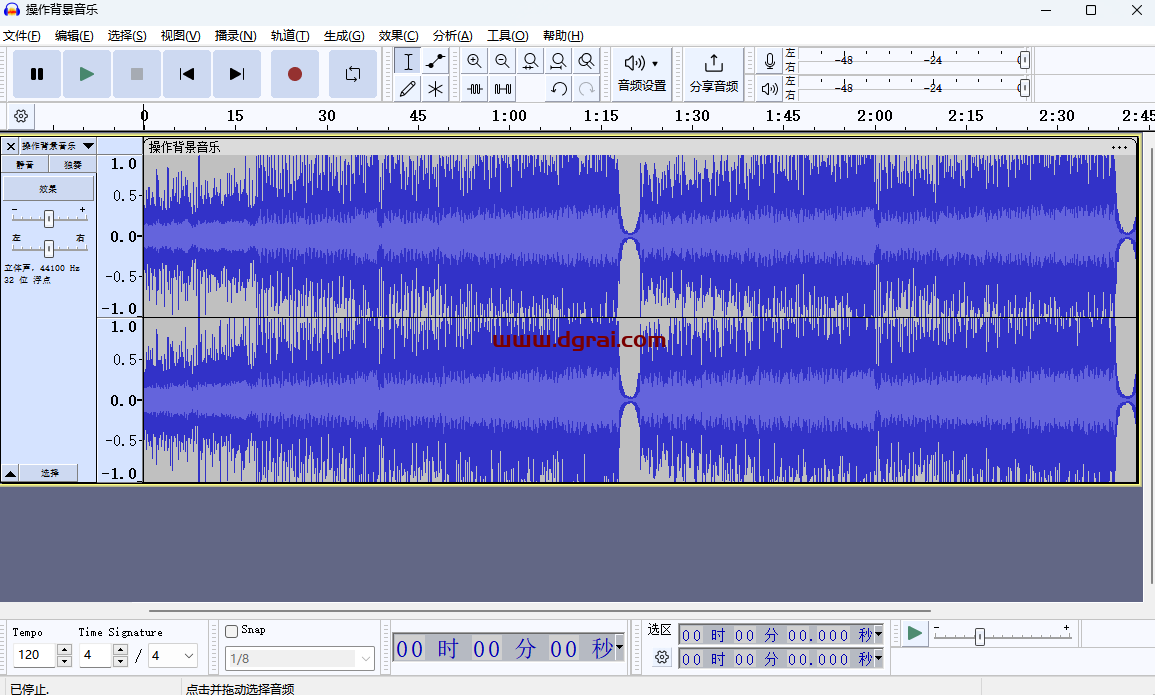This screenshot has height=695, width=1155.
Task: Fit selection to width zoom icon
Action: click(530, 61)
